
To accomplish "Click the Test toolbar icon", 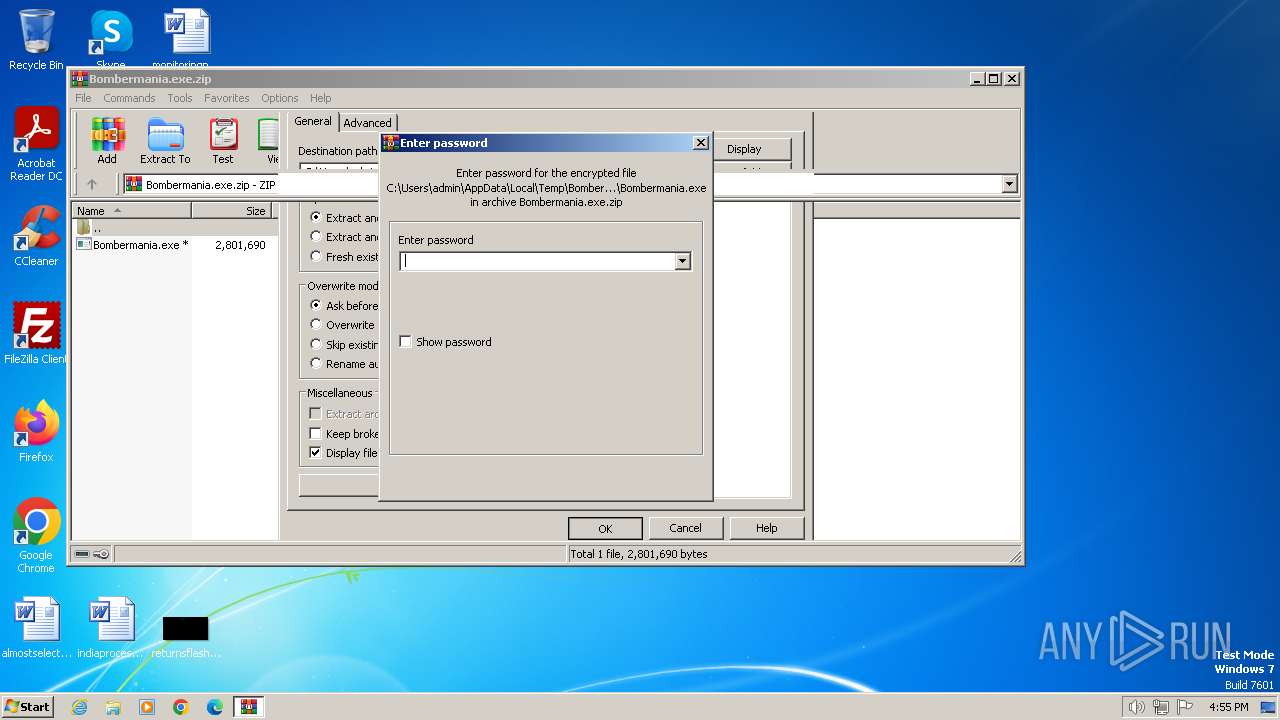I will pyautogui.click(x=223, y=141).
